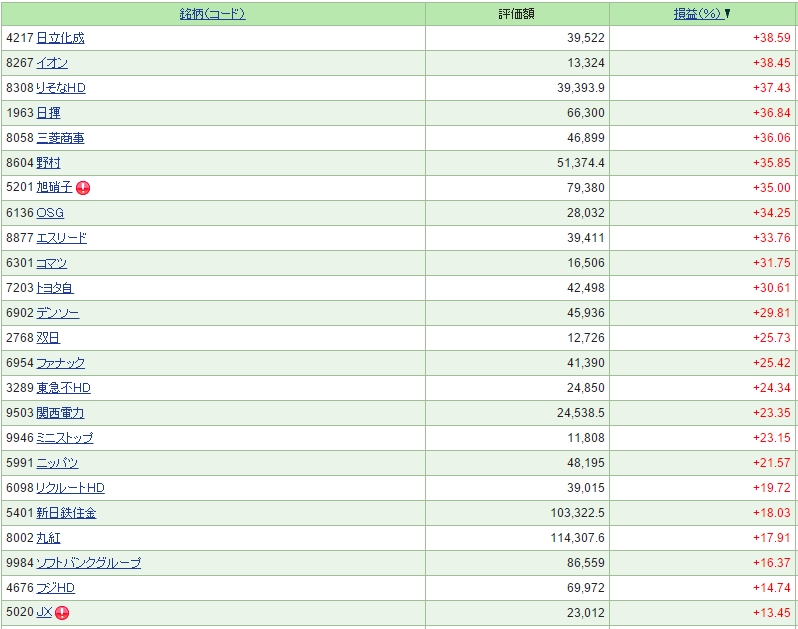Click the red alert icon beside 旭硝子

(83, 188)
